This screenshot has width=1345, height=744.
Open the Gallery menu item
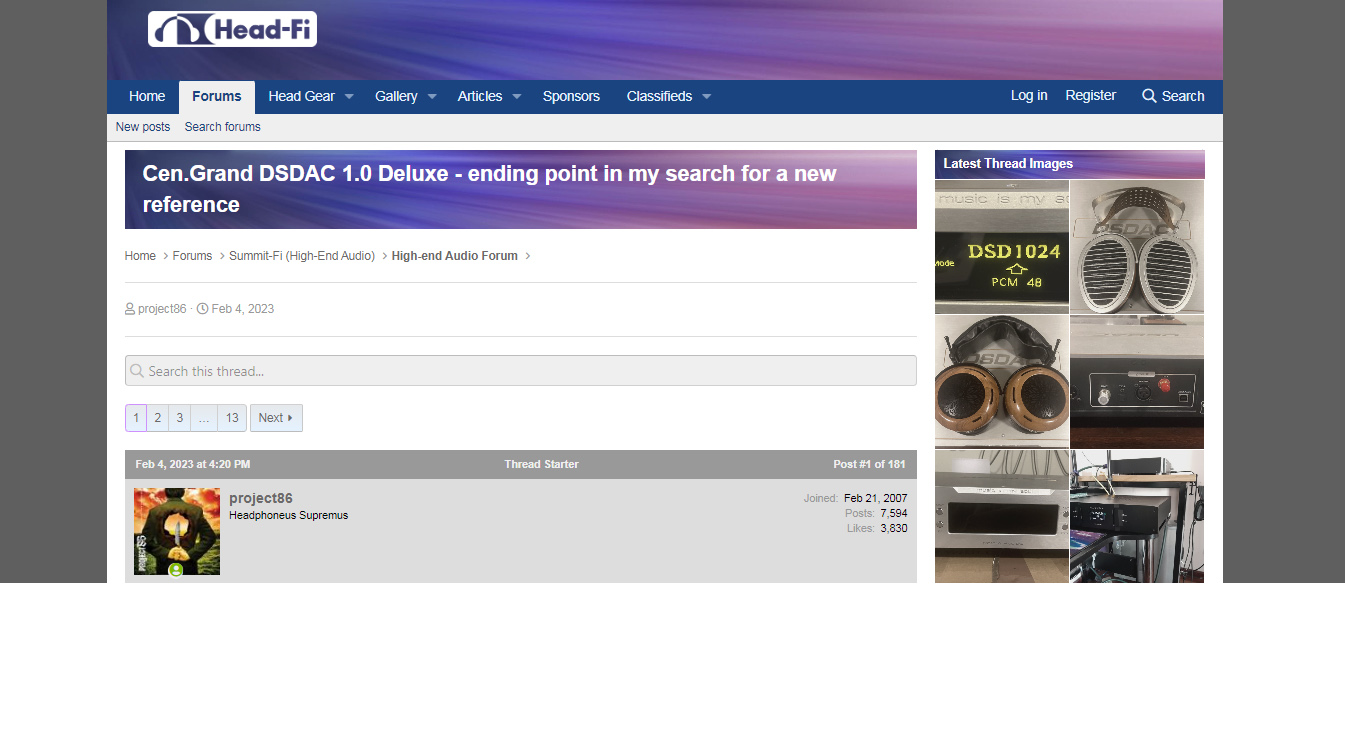(x=396, y=97)
